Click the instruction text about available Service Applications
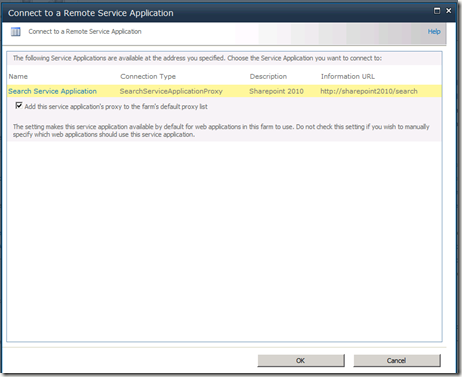This screenshot has width=462, height=377. point(197,58)
